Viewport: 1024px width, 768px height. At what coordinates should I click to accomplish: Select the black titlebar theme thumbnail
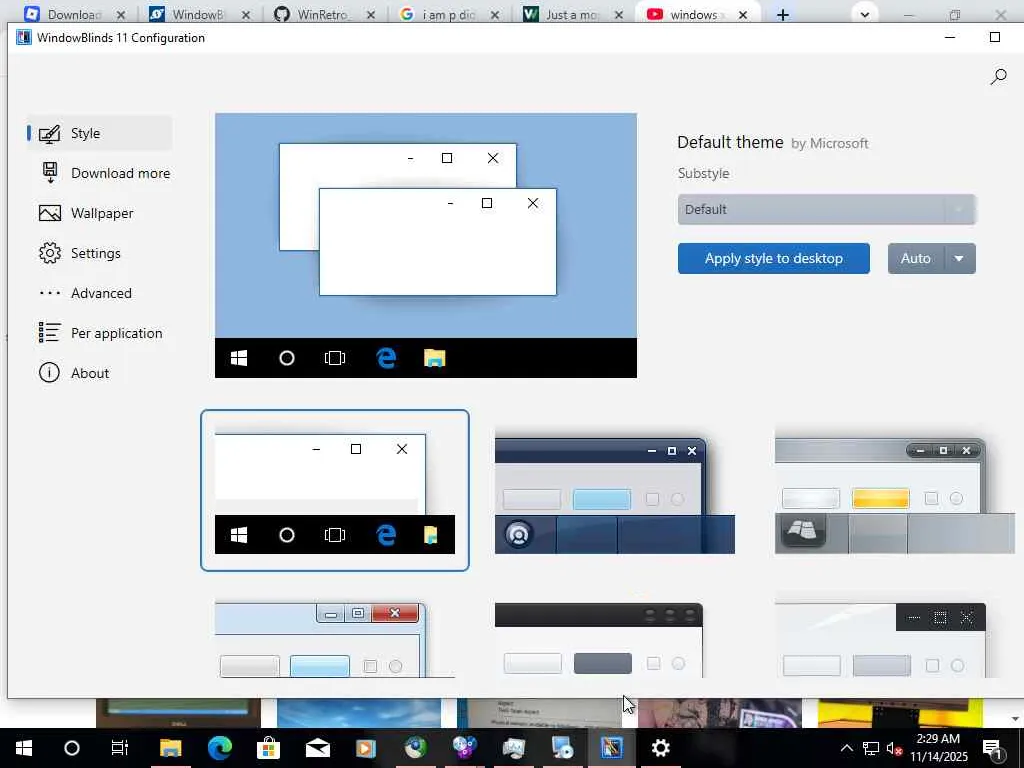point(600,640)
